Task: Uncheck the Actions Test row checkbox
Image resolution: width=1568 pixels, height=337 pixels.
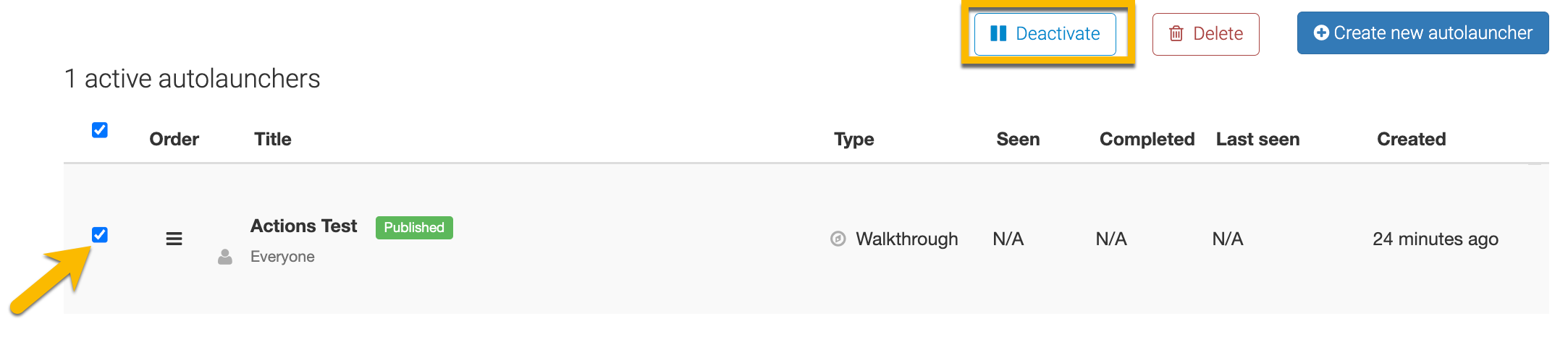Action: 100,235
